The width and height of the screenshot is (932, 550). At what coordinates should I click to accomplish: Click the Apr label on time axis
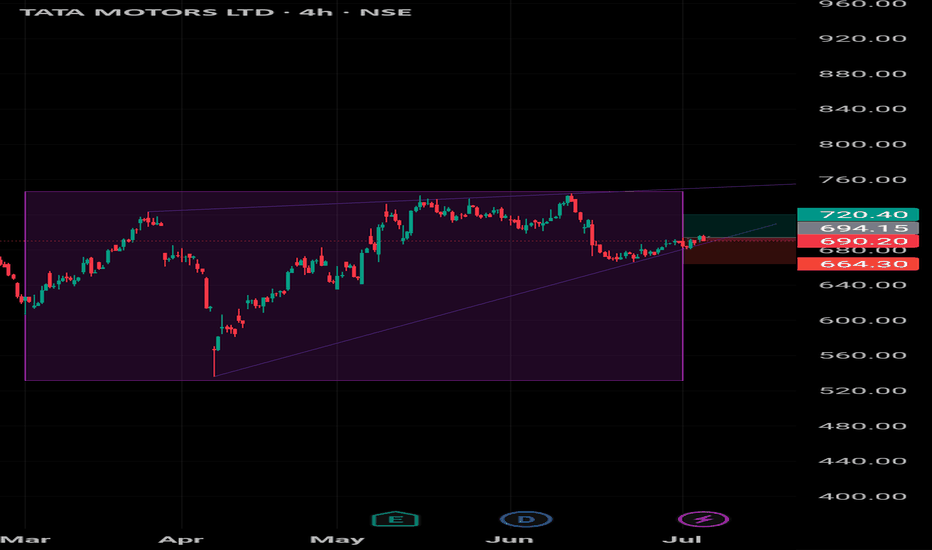(181, 540)
